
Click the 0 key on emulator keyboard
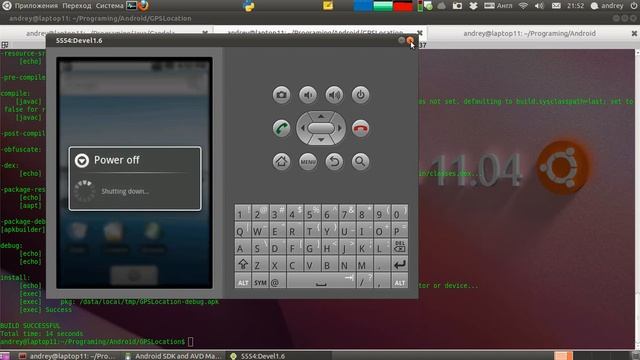400,213
